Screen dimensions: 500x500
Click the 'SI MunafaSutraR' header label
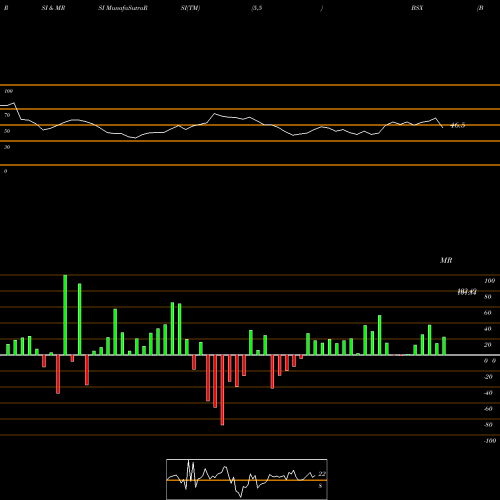(123, 8)
